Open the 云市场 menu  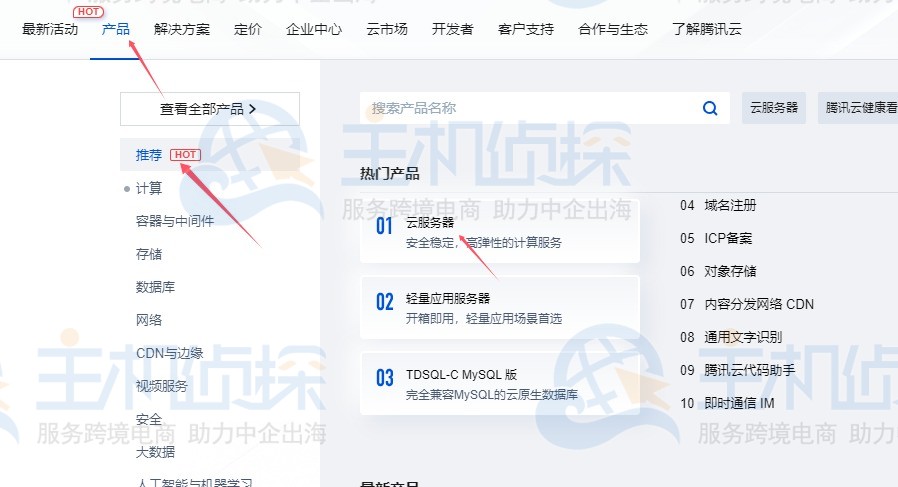click(x=387, y=29)
